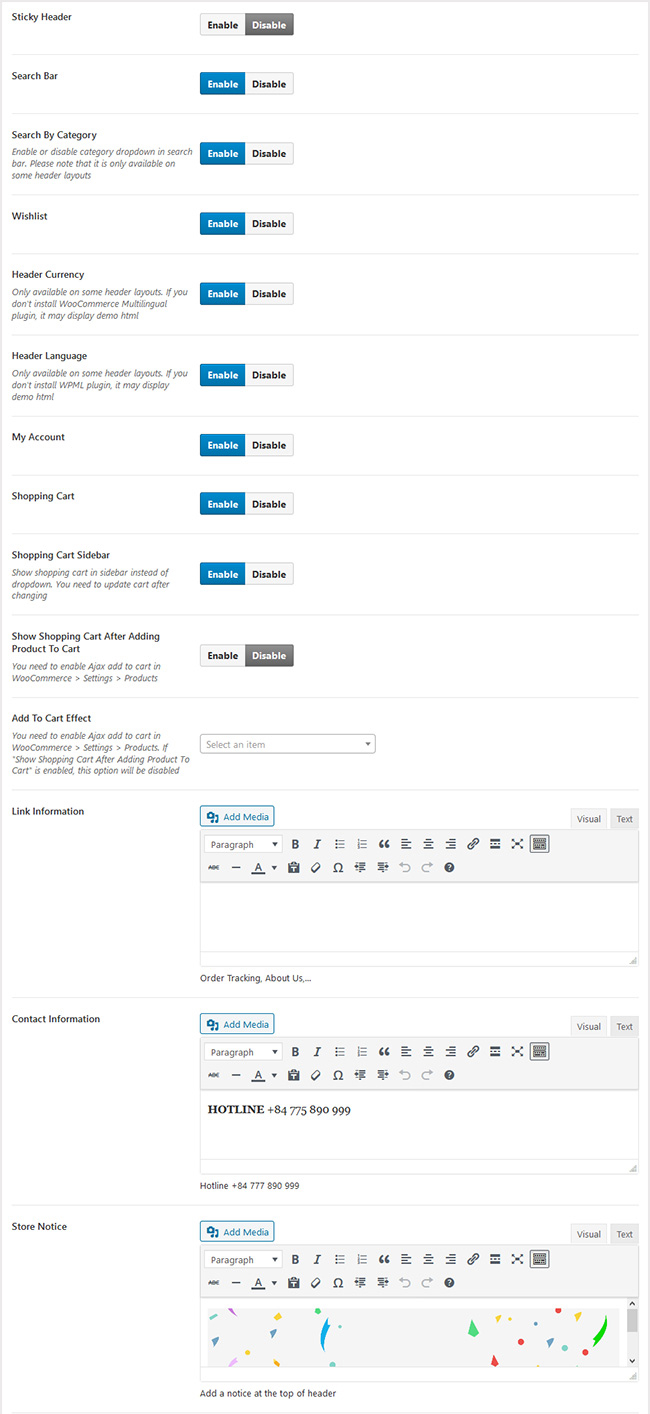Expand text color arrow in Link Information editor
The image size is (650, 1414).
click(274, 868)
